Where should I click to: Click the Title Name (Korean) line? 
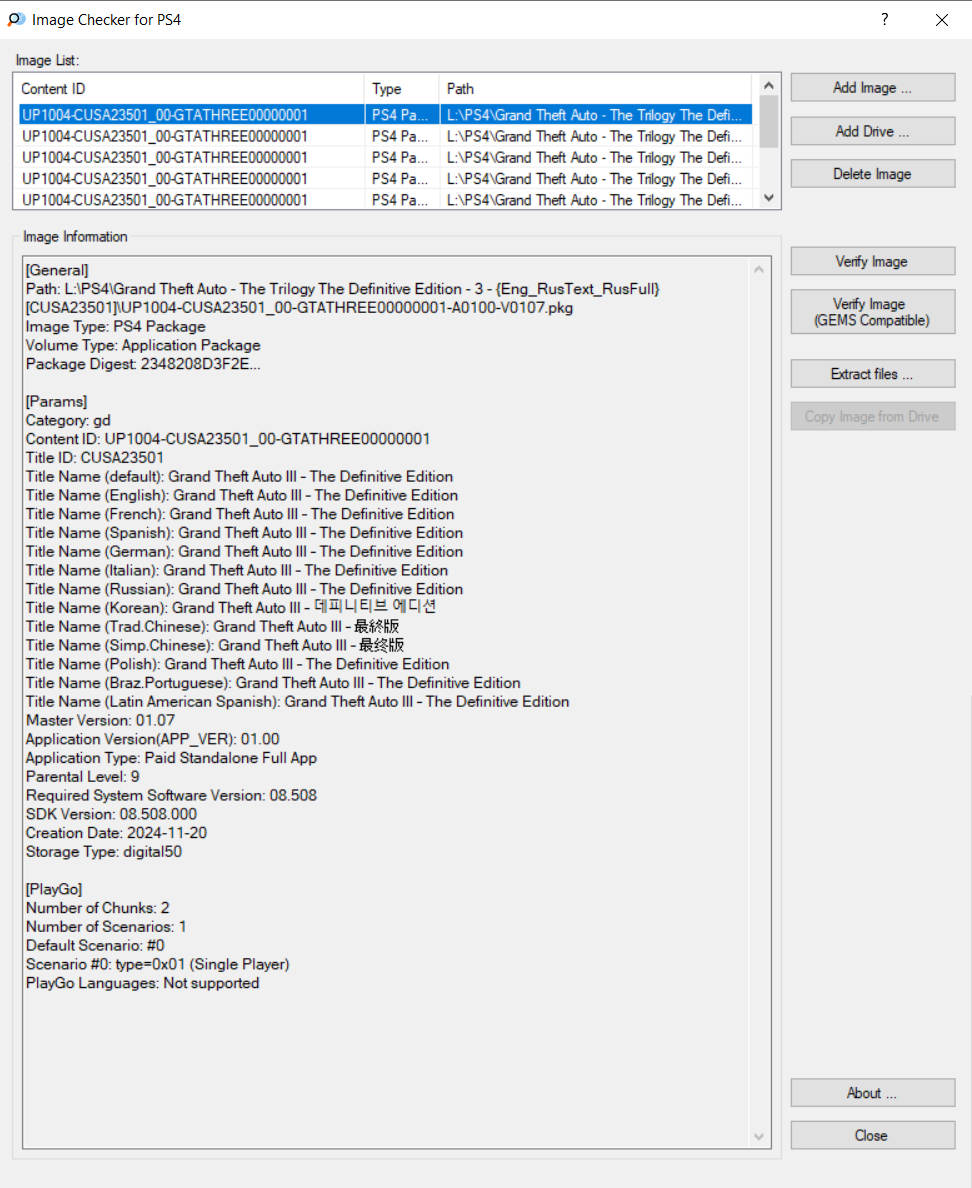click(231, 608)
